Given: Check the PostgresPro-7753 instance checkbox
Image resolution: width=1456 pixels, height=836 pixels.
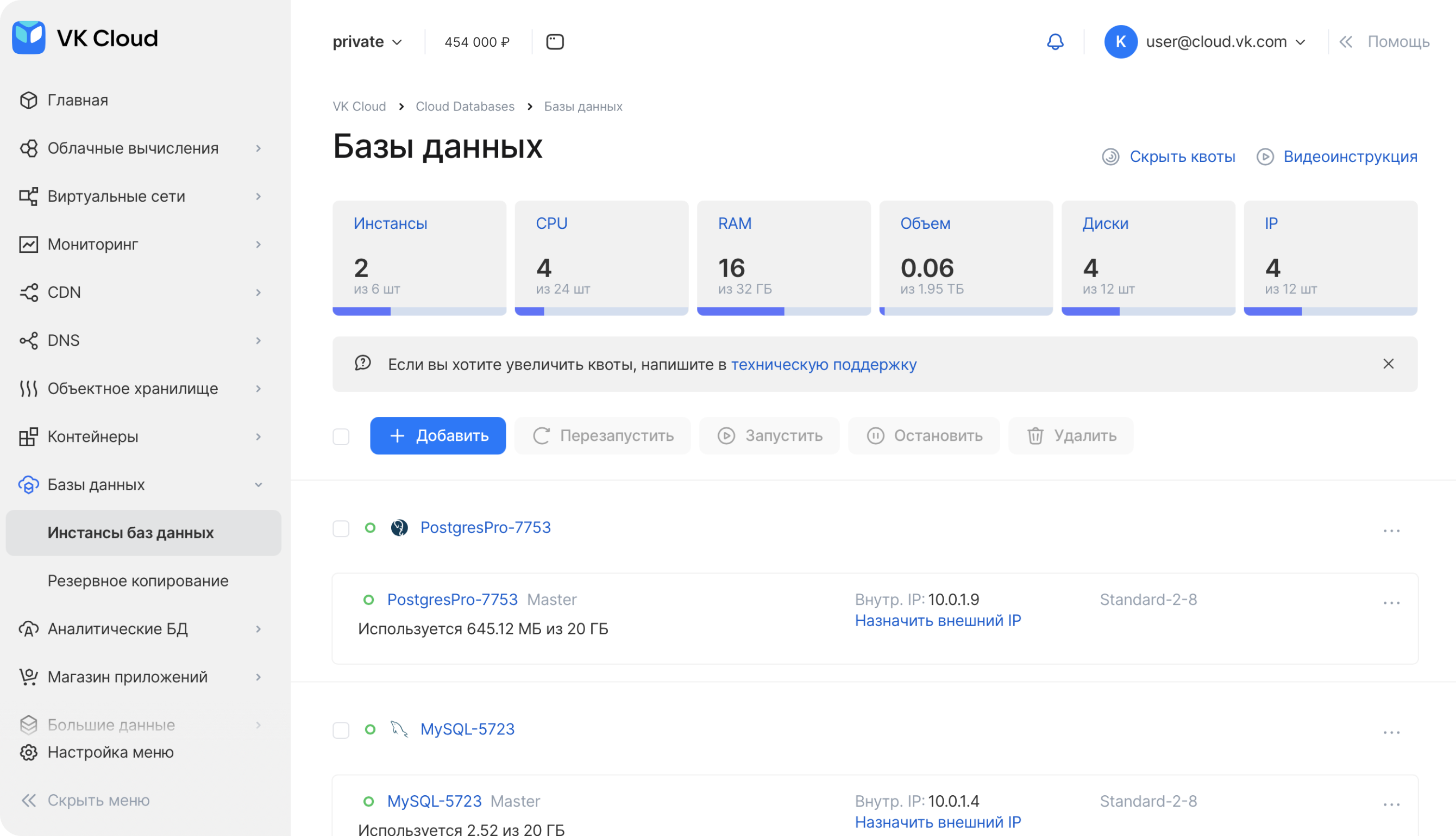Looking at the screenshot, I should 341,528.
